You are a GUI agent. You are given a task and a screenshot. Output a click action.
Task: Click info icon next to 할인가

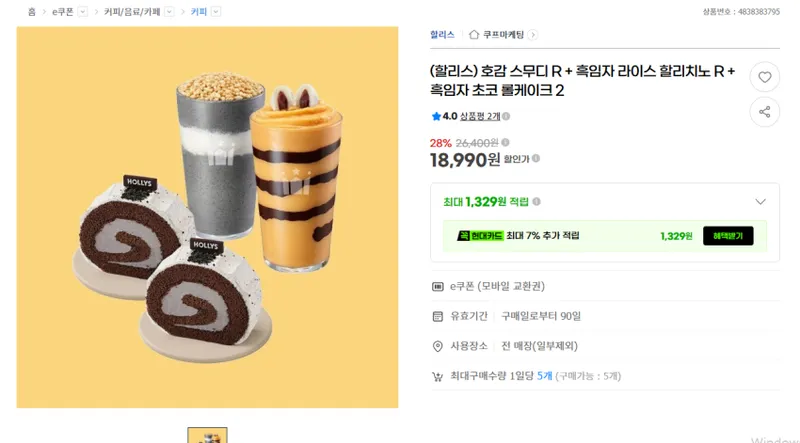tap(536, 159)
